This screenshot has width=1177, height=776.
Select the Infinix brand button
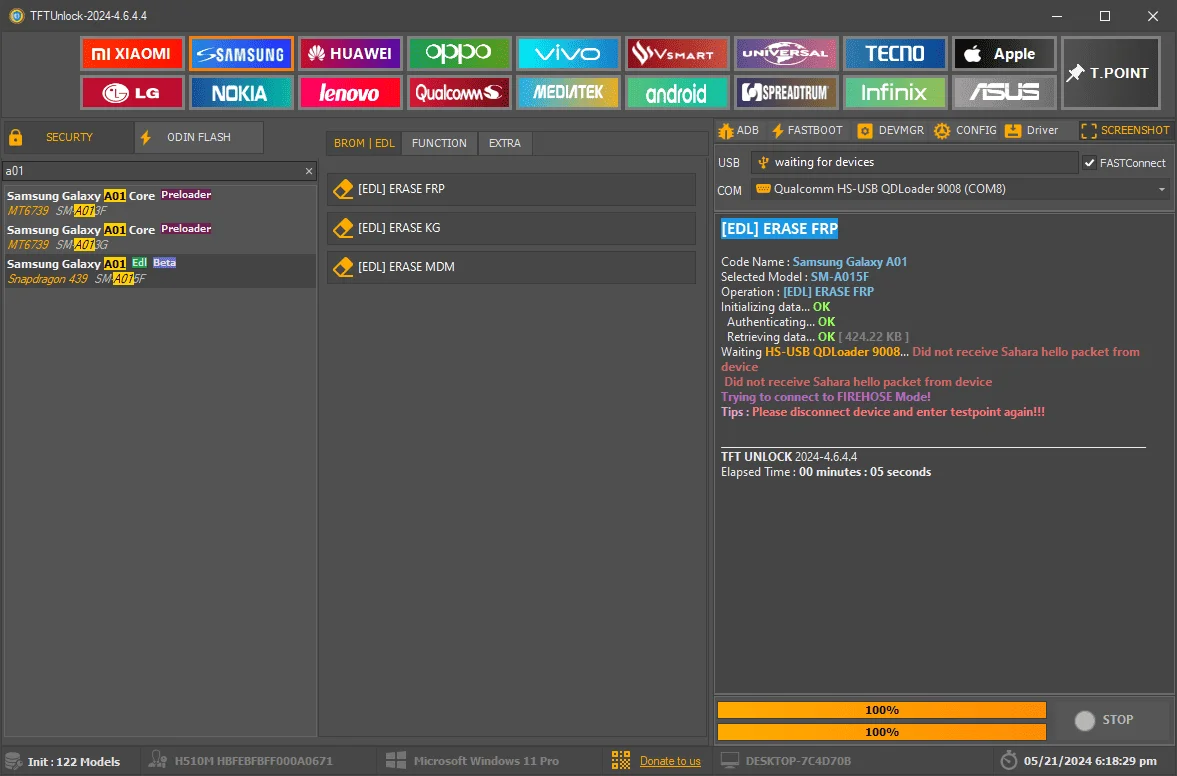click(x=895, y=93)
